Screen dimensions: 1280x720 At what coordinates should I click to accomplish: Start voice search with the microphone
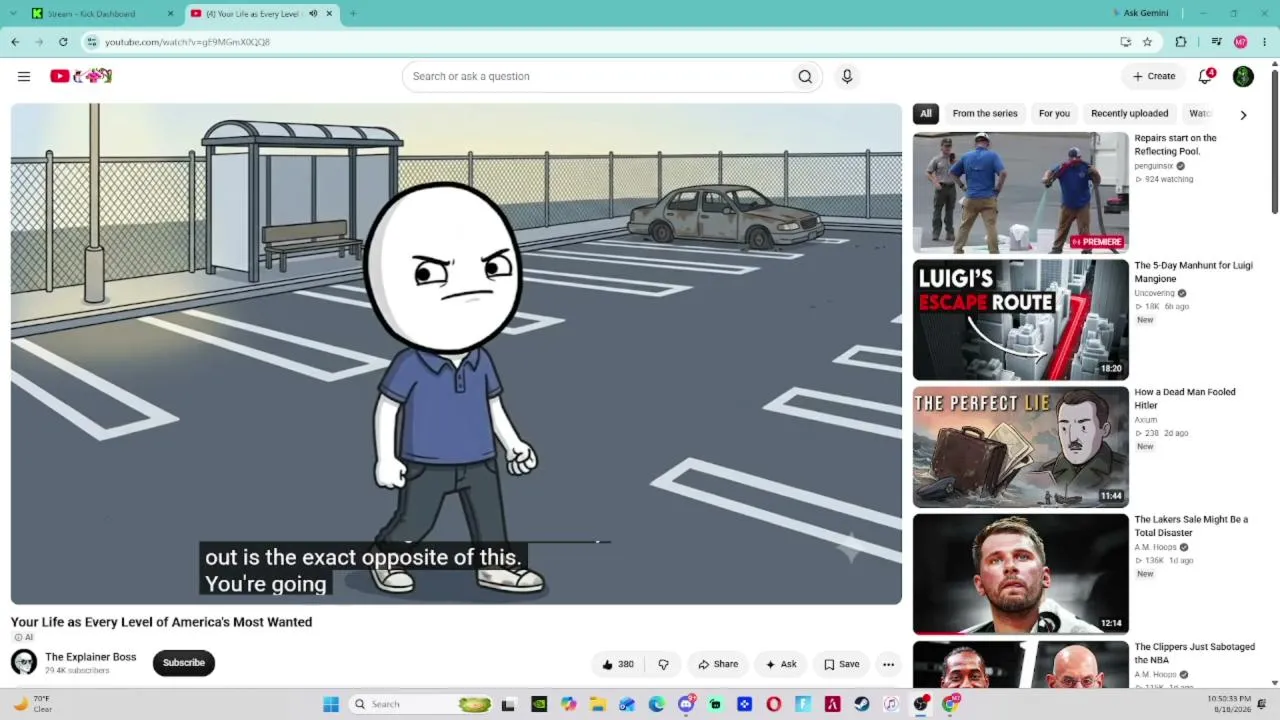[847, 76]
